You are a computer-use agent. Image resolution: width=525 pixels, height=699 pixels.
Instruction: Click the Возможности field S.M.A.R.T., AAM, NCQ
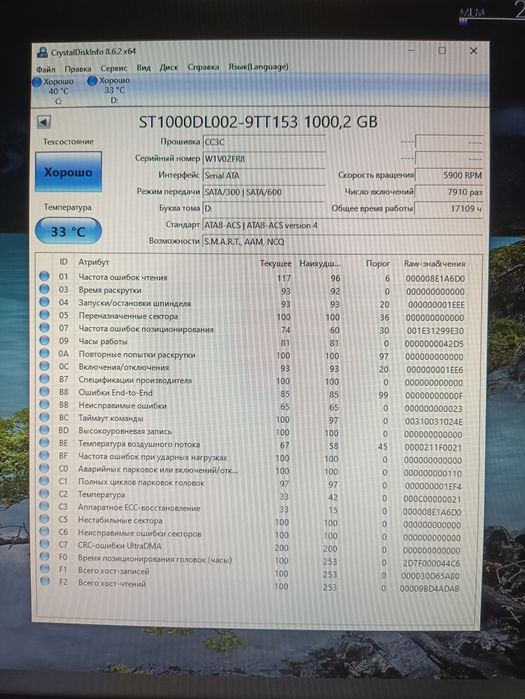click(342, 242)
